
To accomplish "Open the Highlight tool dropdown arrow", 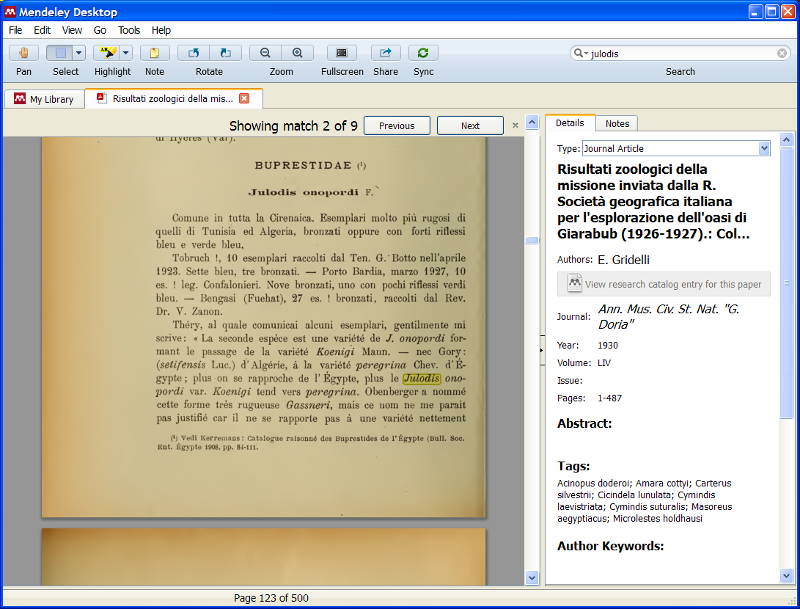I will [126, 53].
